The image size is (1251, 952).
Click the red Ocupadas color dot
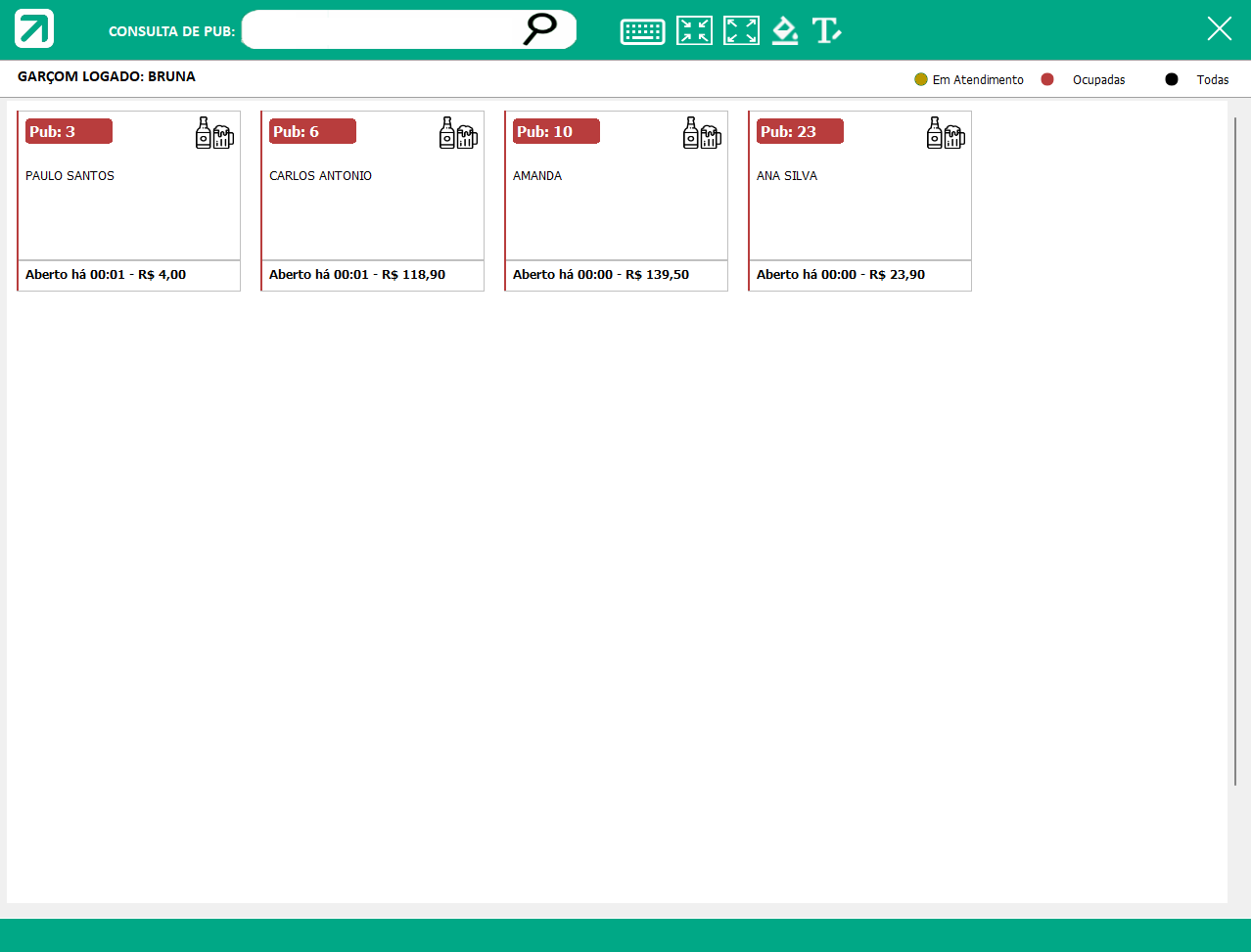1047,79
